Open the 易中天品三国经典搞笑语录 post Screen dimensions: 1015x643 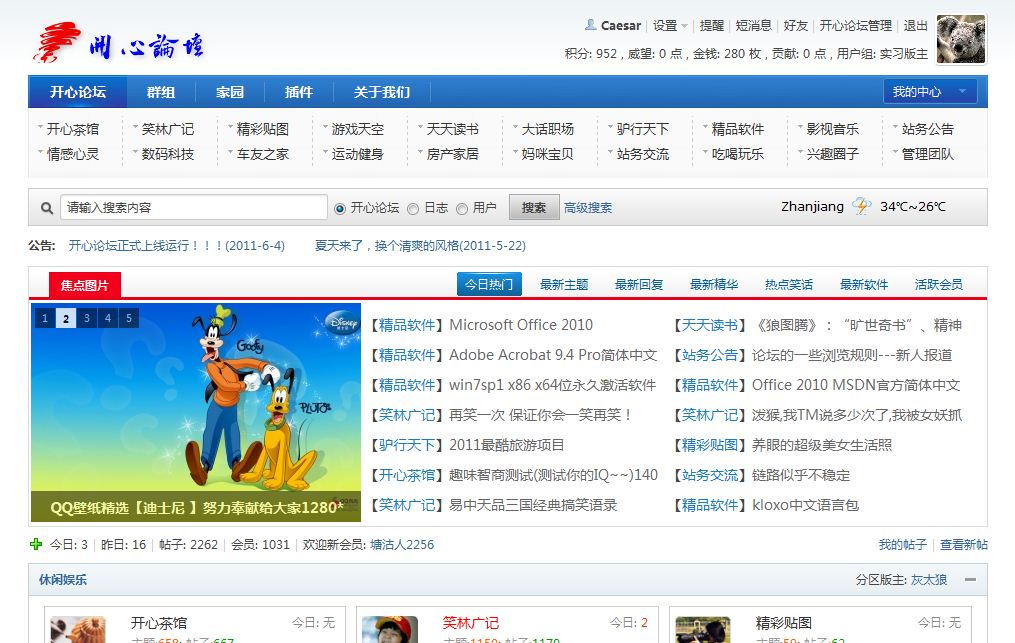tap(533, 505)
